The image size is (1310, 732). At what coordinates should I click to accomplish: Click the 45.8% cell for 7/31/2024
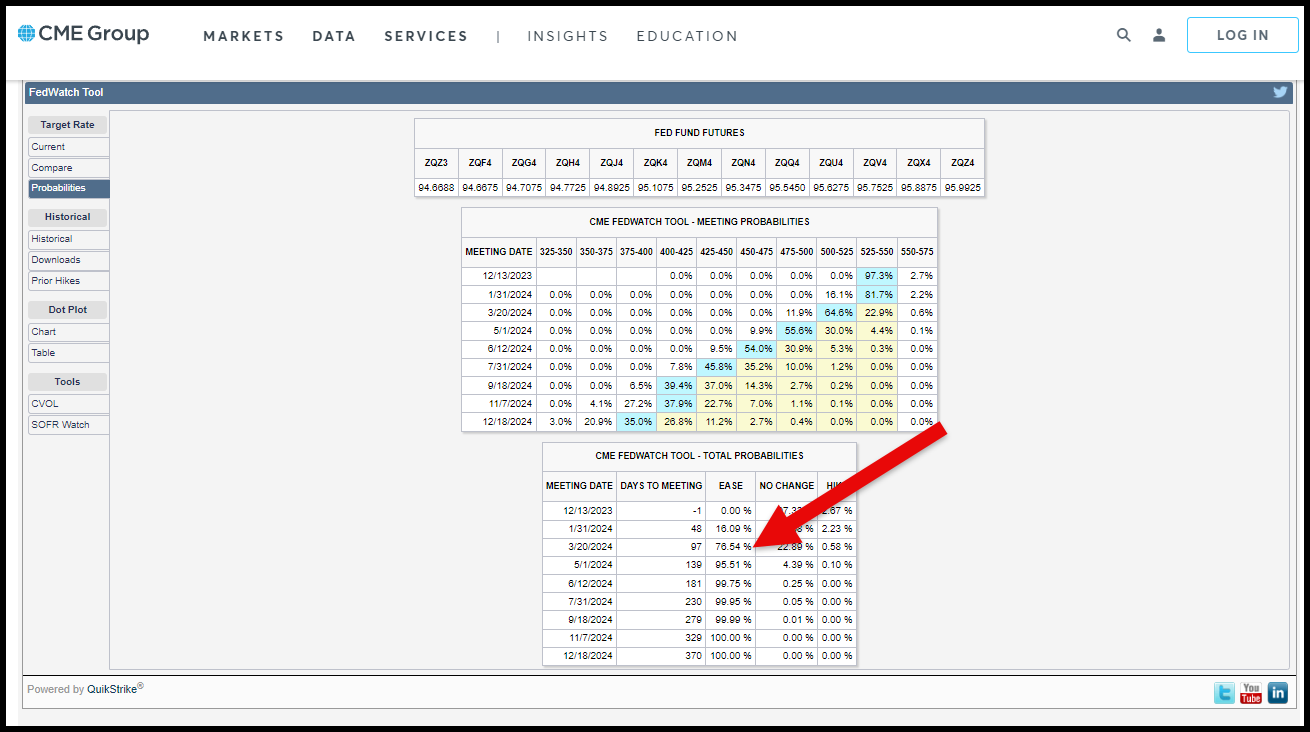pyautogui.click(x=717, y=367)
